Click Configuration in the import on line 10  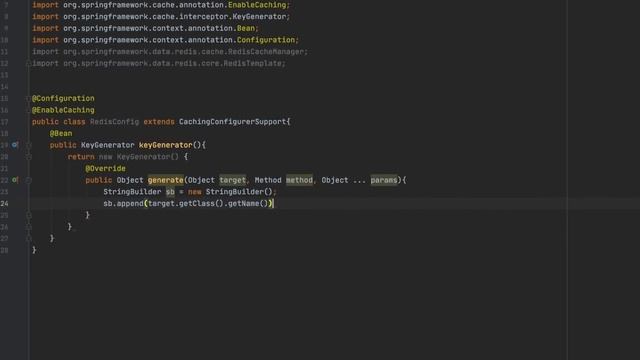(x=266, y=40)
